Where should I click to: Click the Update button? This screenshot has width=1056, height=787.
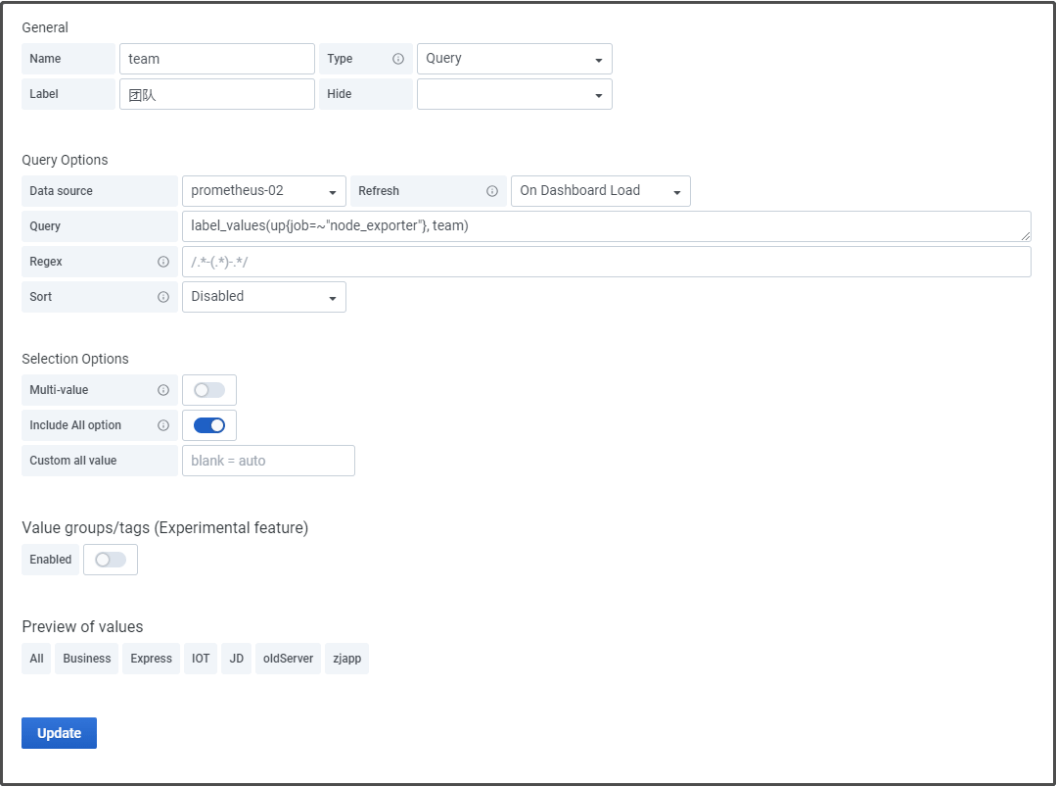pos(59,733)
